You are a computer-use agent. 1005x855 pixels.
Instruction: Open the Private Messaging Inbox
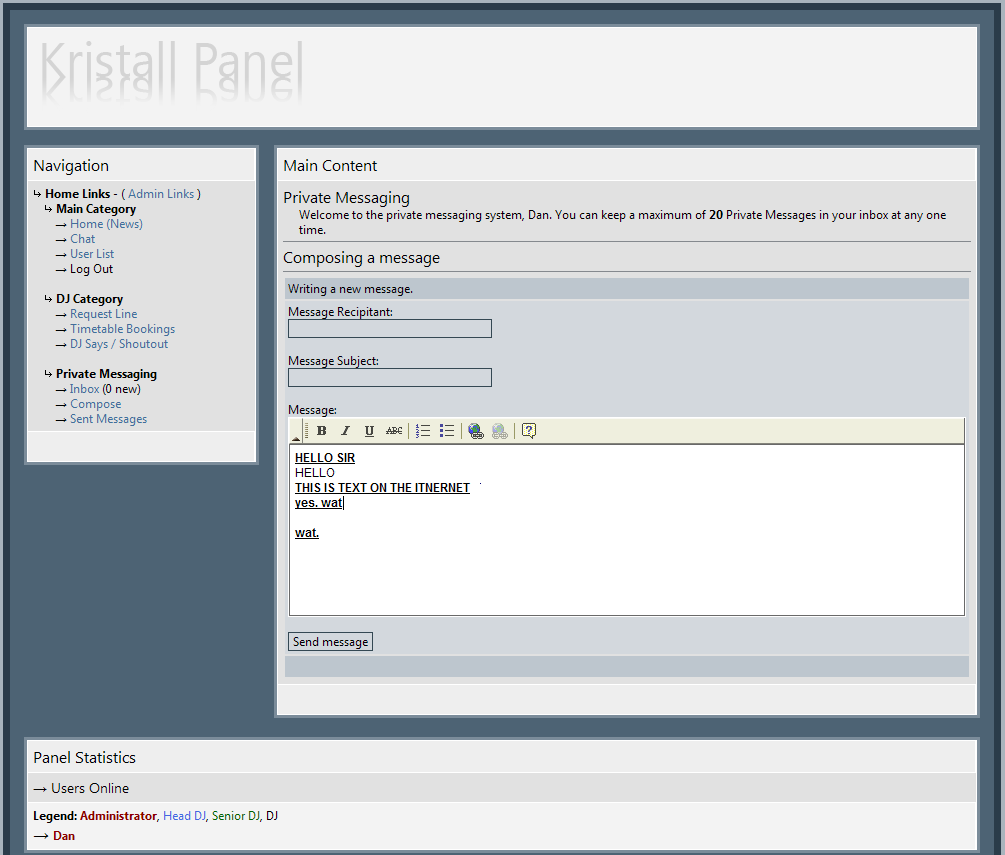[84, 389]
